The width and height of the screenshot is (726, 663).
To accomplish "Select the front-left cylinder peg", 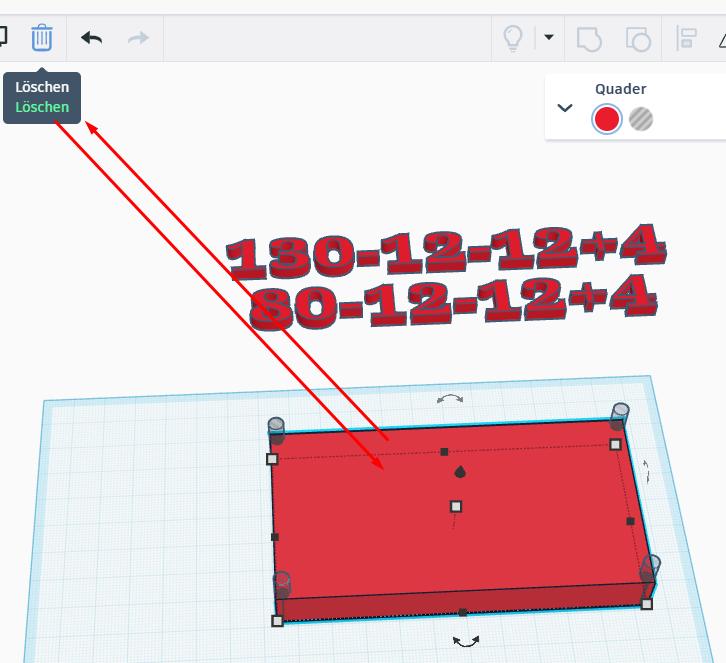I will pyautogui.click(x=282, y=585).
